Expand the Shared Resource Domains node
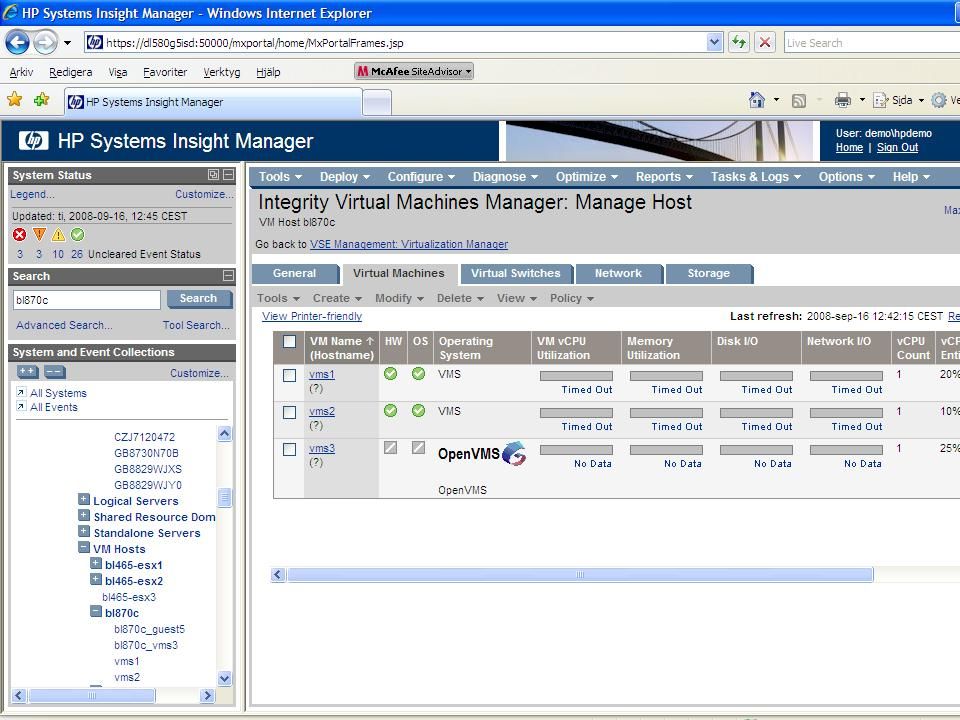This screenshot has height=720, width=960. 84,516
